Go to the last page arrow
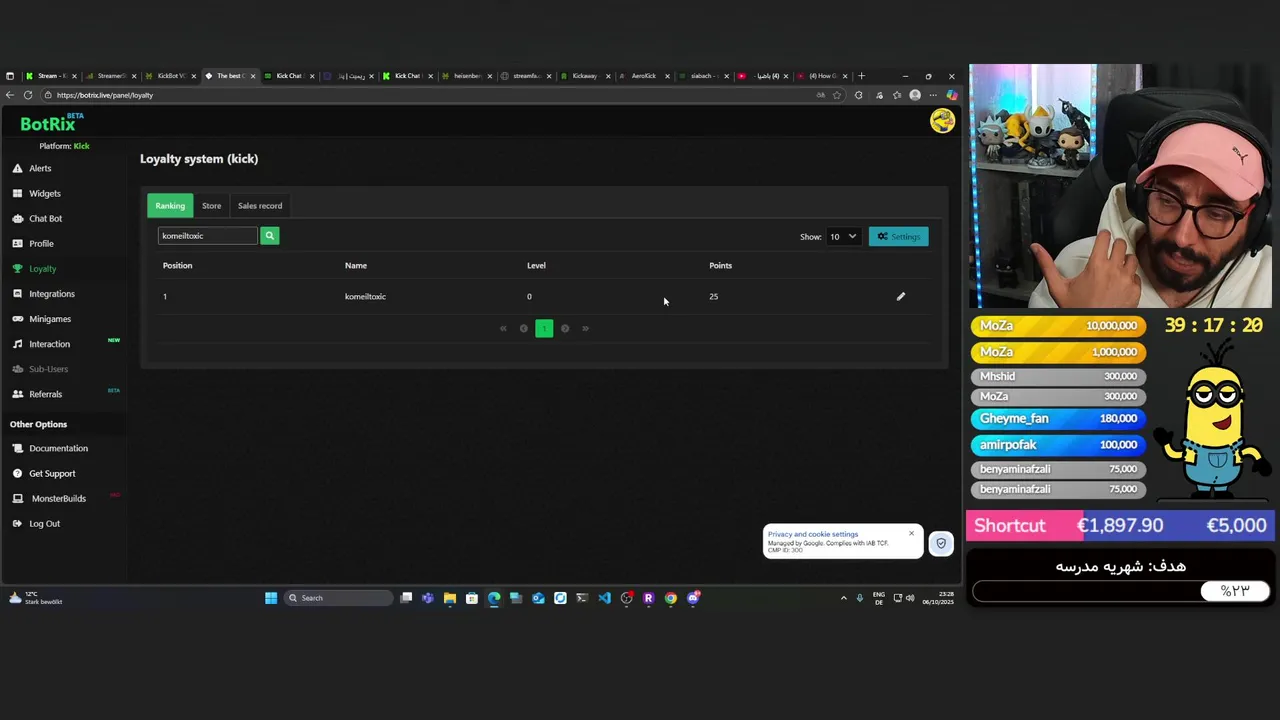 (x=585, y=328)
